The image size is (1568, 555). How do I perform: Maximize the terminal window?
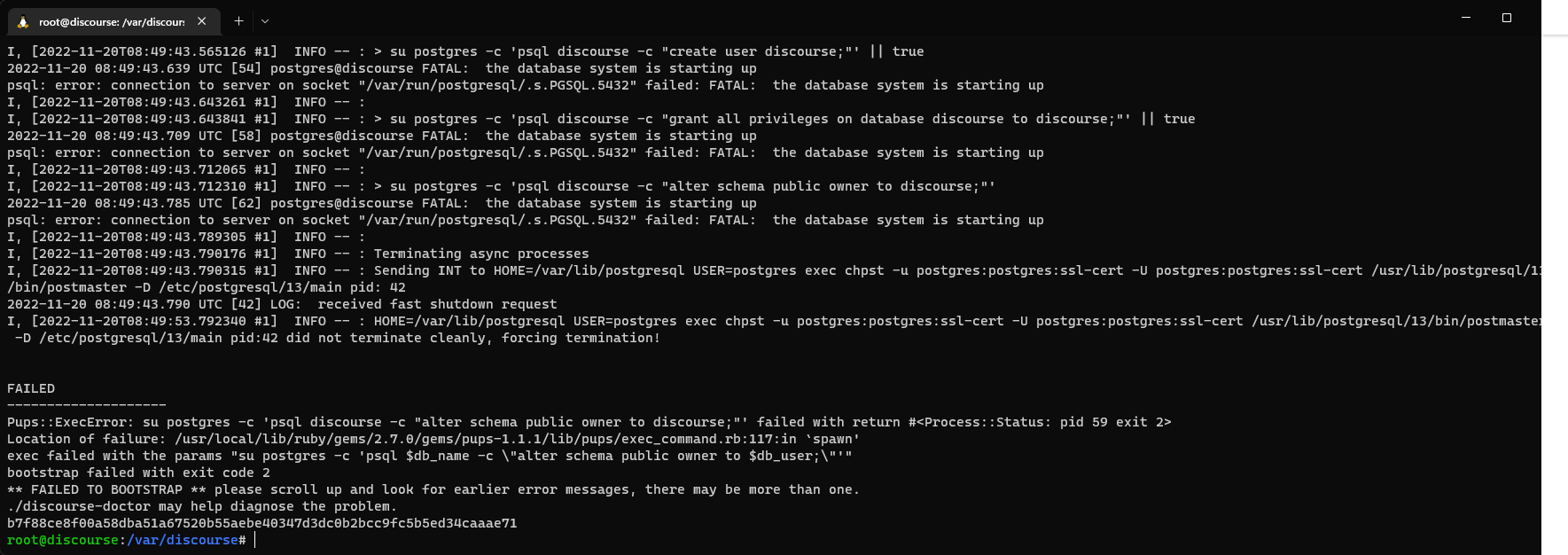(x=1507, y=18)
